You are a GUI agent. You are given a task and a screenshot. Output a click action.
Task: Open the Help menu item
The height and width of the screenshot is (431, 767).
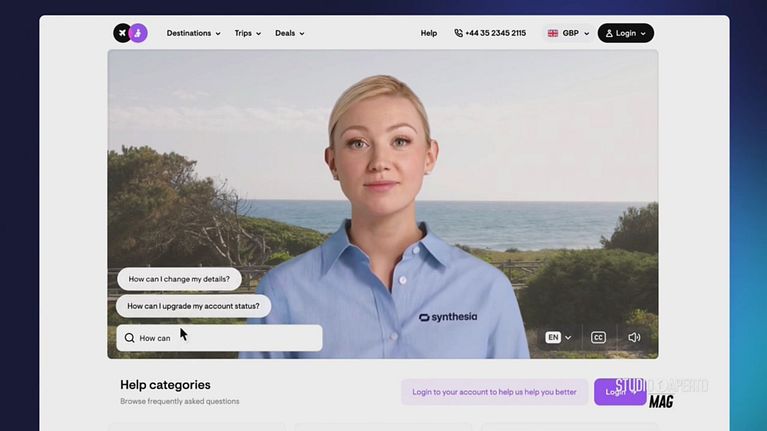coord(428,33)
